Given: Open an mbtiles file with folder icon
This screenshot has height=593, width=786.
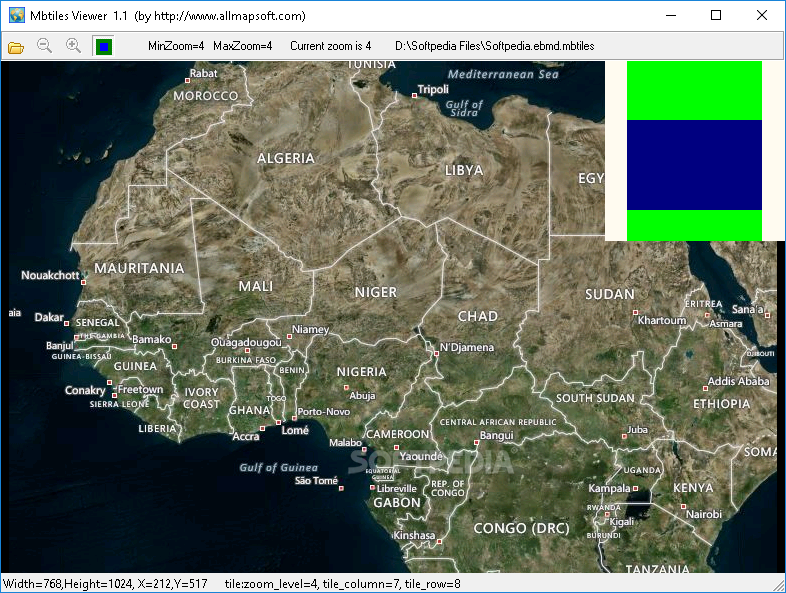Looking at the screenshot, I should pyautogui.click(x=16, y=47).
